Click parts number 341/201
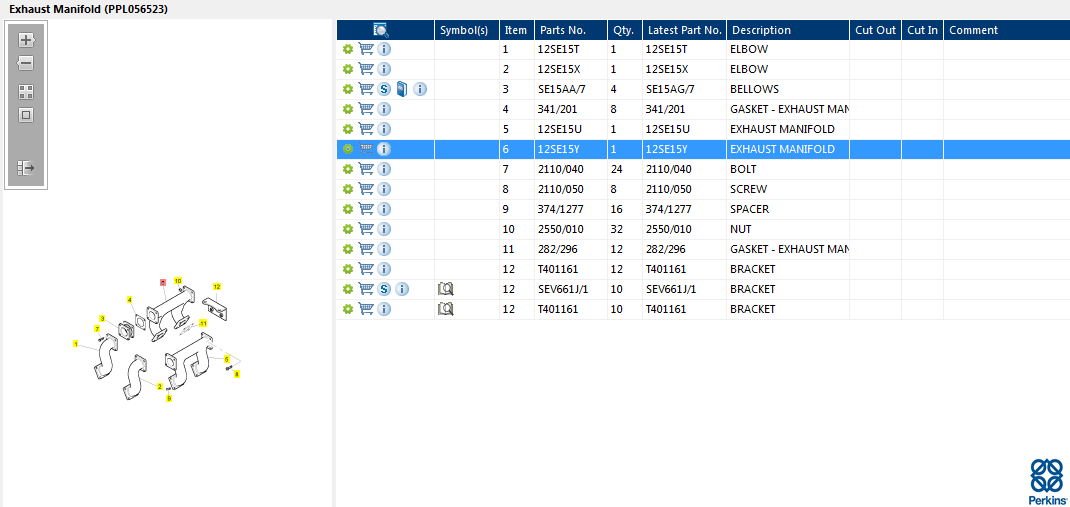 [558, 109]
